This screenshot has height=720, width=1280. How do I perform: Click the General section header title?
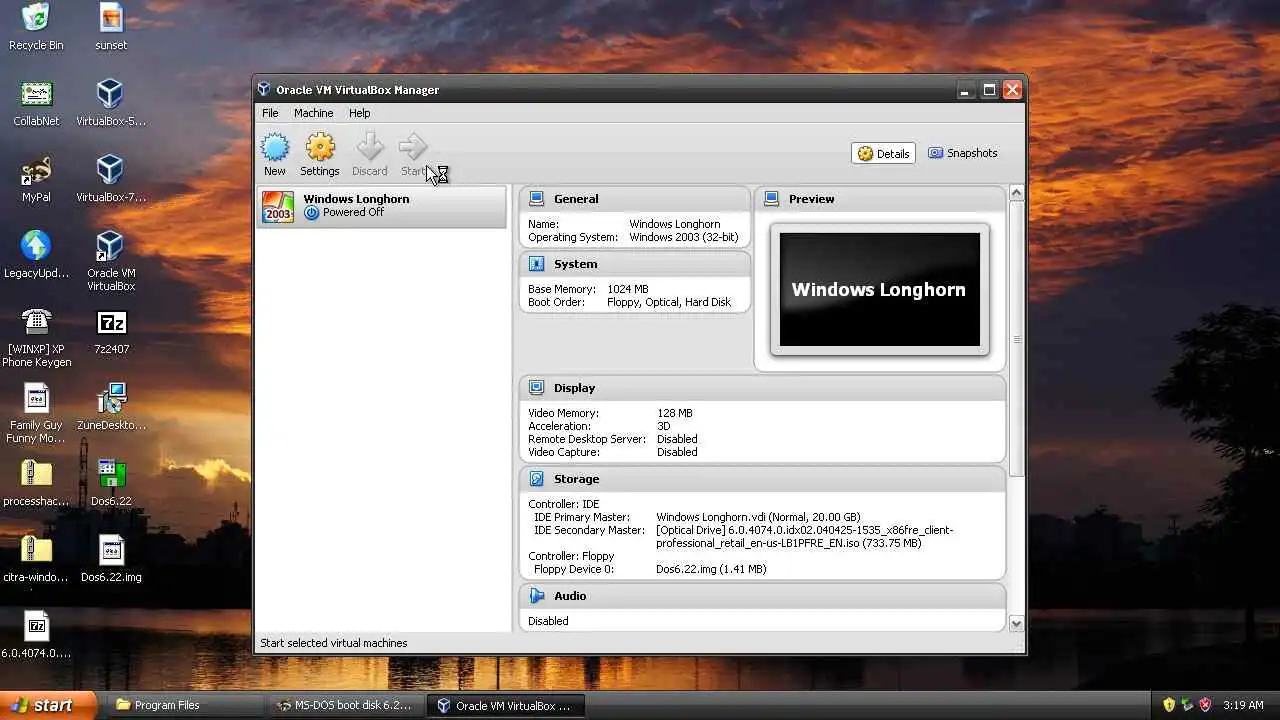tap(576, 199)
